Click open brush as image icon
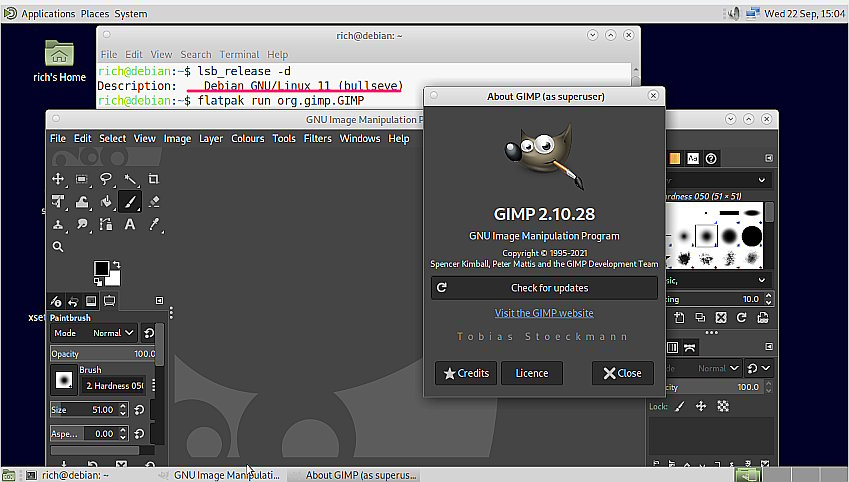The image size is (849, 482). pyautogui.click(x=763, y=318)
